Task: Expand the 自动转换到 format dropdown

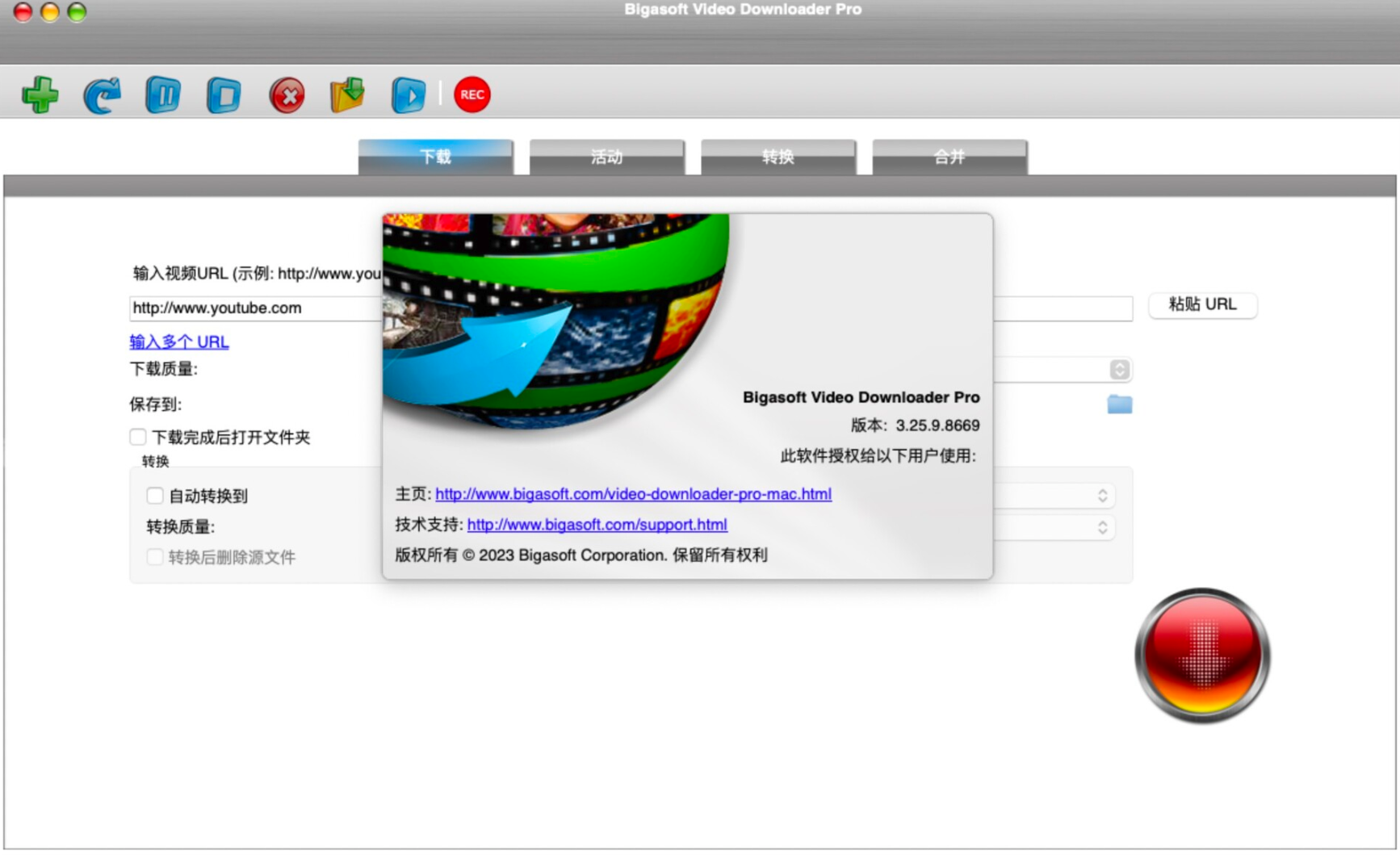Action: (x=1102, y=496)
